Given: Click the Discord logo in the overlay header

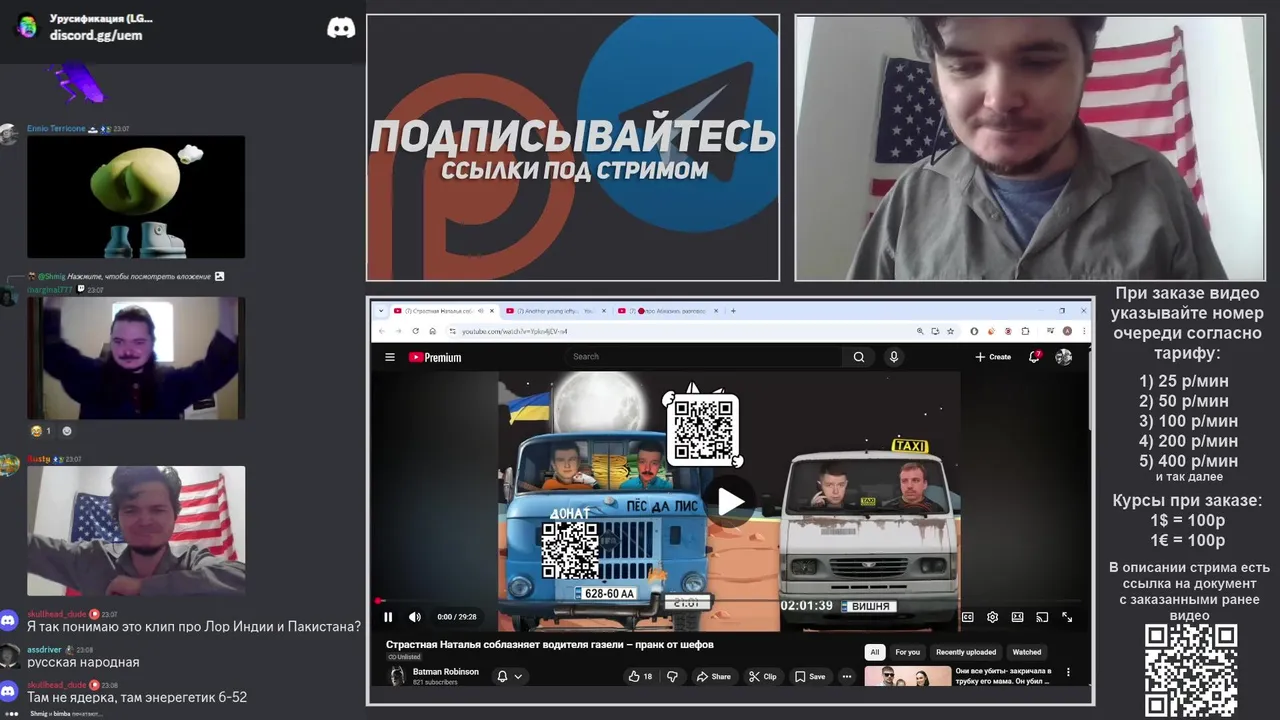Looking at the screenshot, I should click(341, 28).
